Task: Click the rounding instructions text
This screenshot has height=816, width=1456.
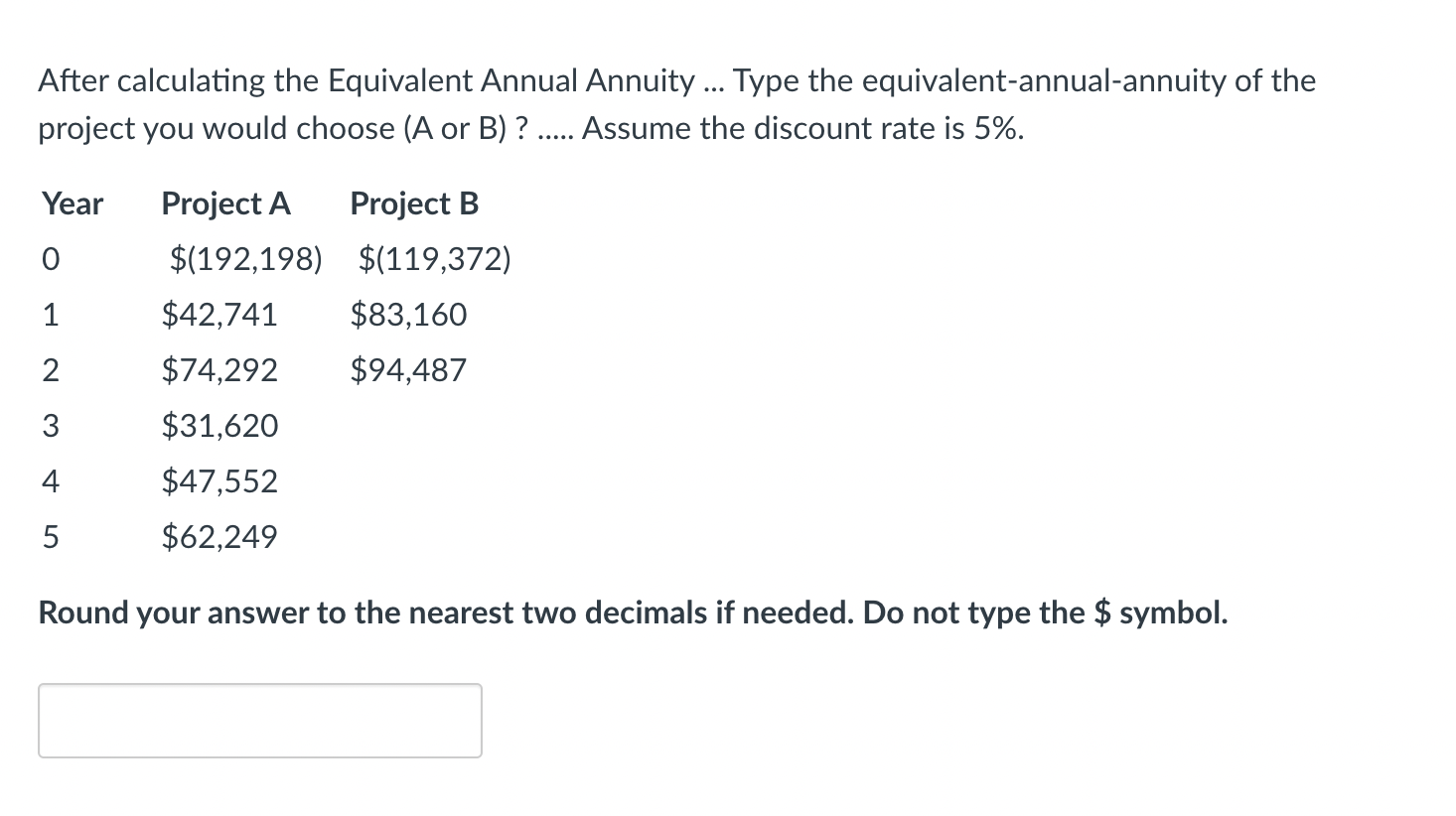Action: (633, 612)
